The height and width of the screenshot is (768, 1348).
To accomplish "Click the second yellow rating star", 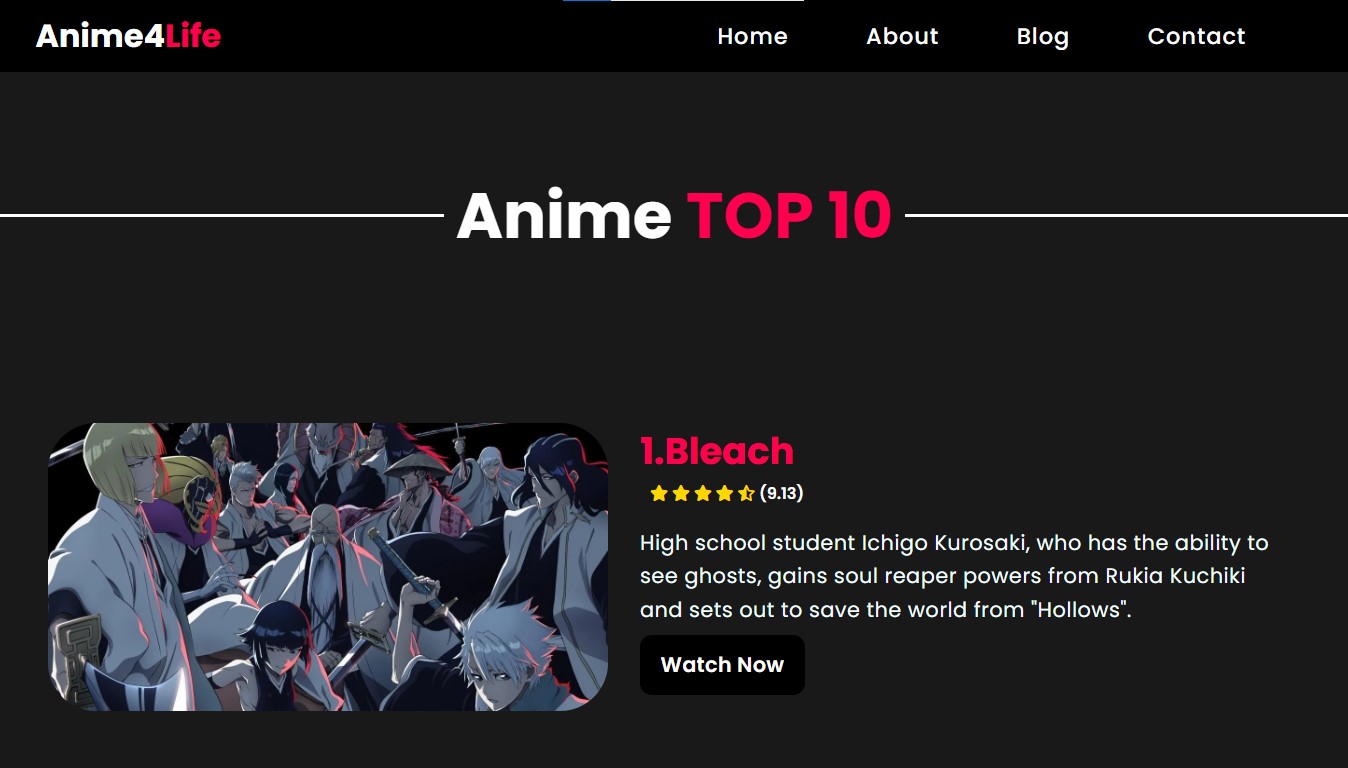I will pyautogui.click(x=680, y=493).
